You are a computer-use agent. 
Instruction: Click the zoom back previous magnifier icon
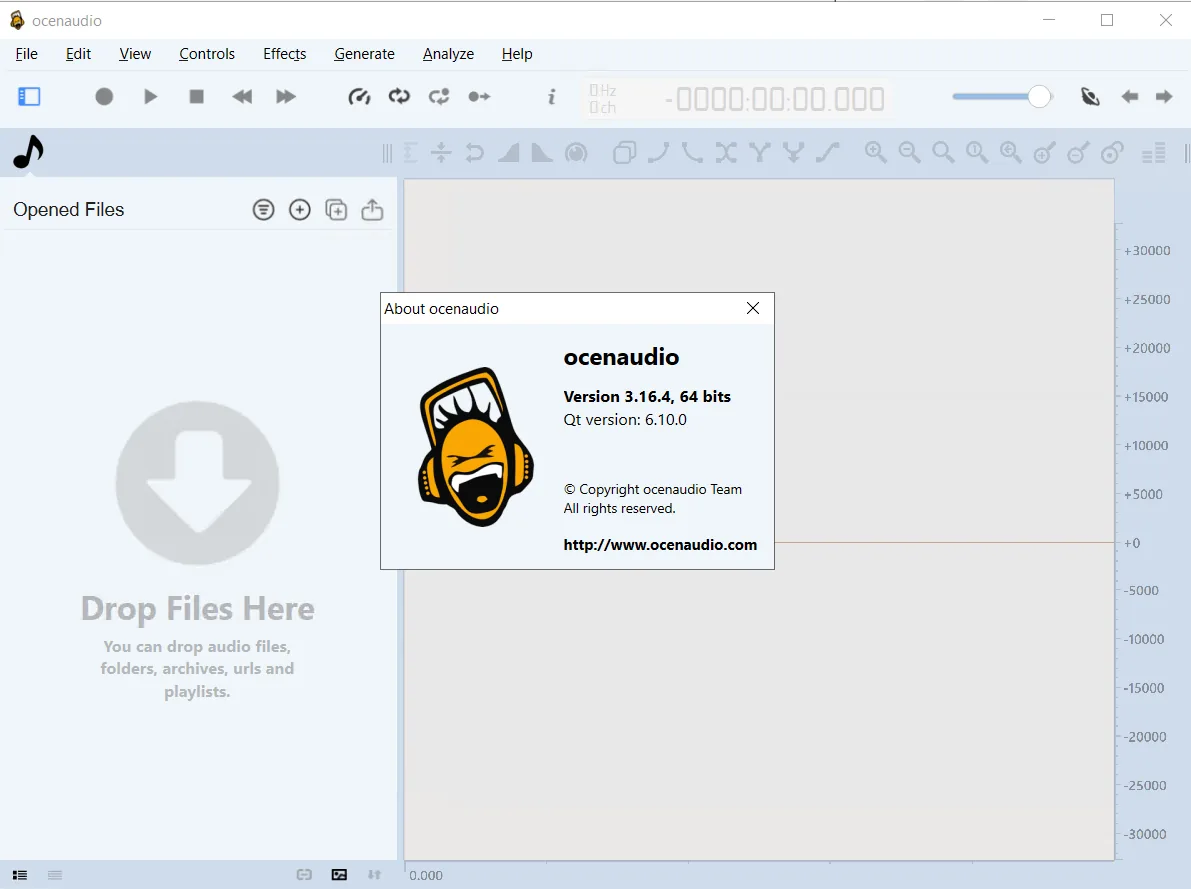[x=1011, y=153]
